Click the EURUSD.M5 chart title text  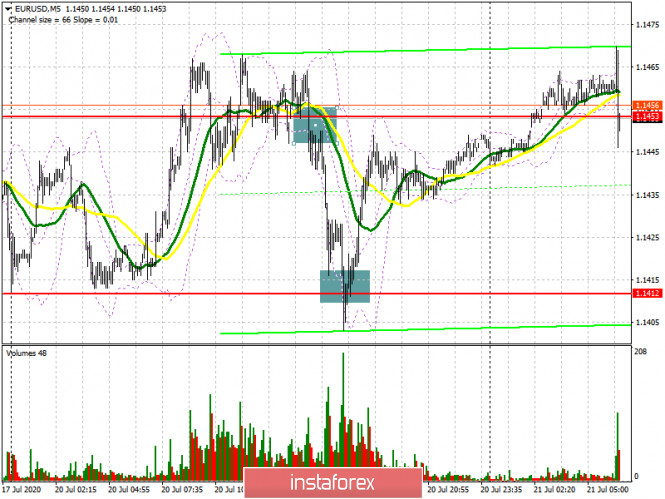(38, 8)
